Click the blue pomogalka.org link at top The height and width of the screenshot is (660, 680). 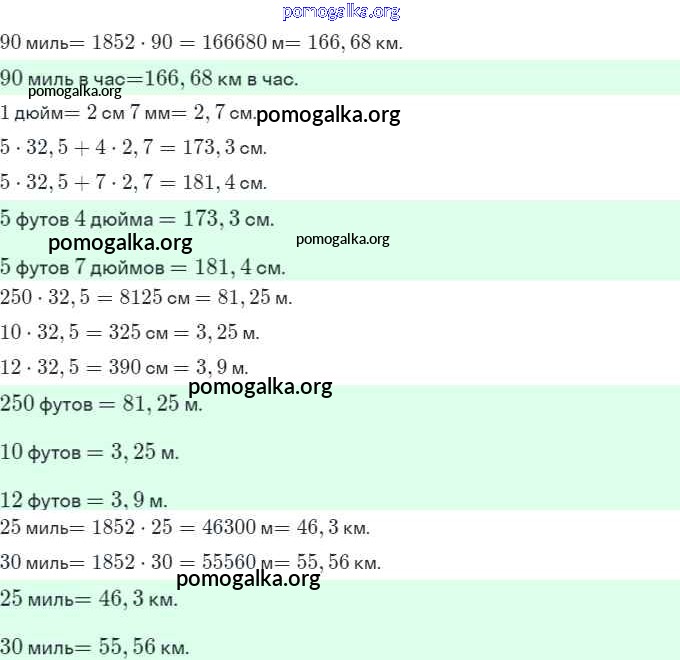341,12
